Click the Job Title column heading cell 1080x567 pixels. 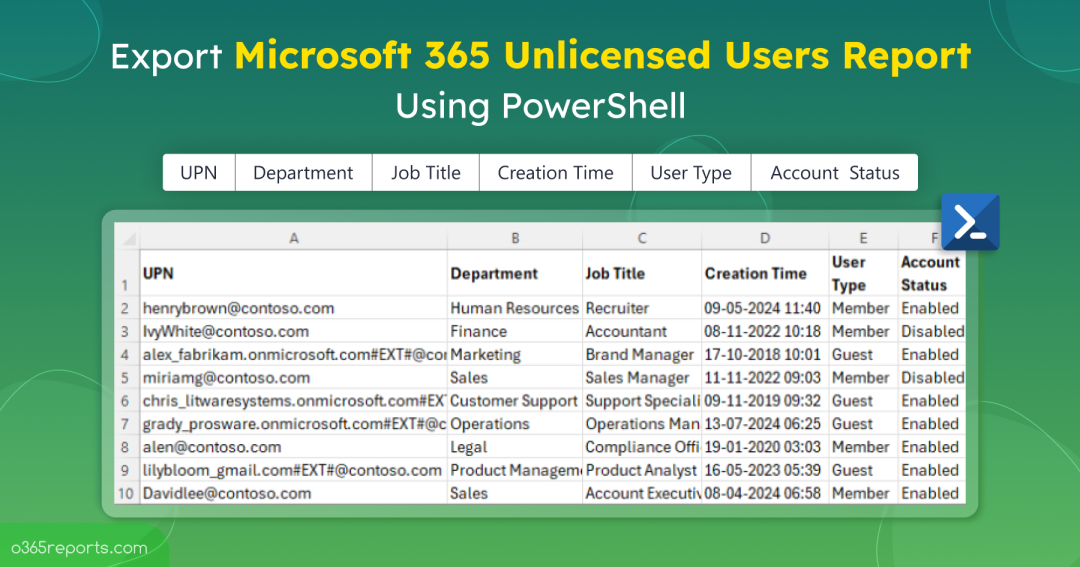[642, 274]
